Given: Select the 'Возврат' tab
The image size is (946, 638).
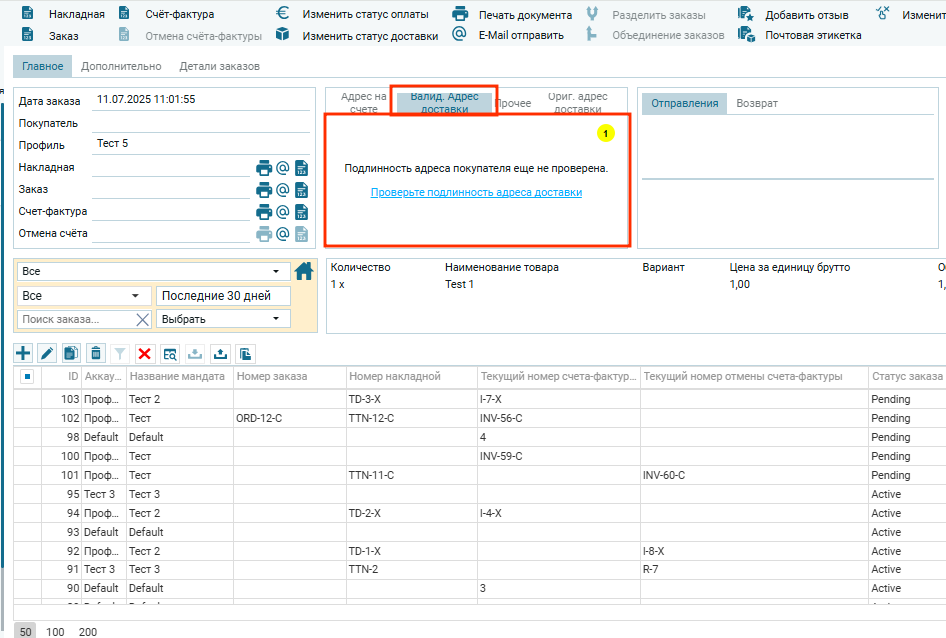Looking at the screenshot, I should point(757,104).
